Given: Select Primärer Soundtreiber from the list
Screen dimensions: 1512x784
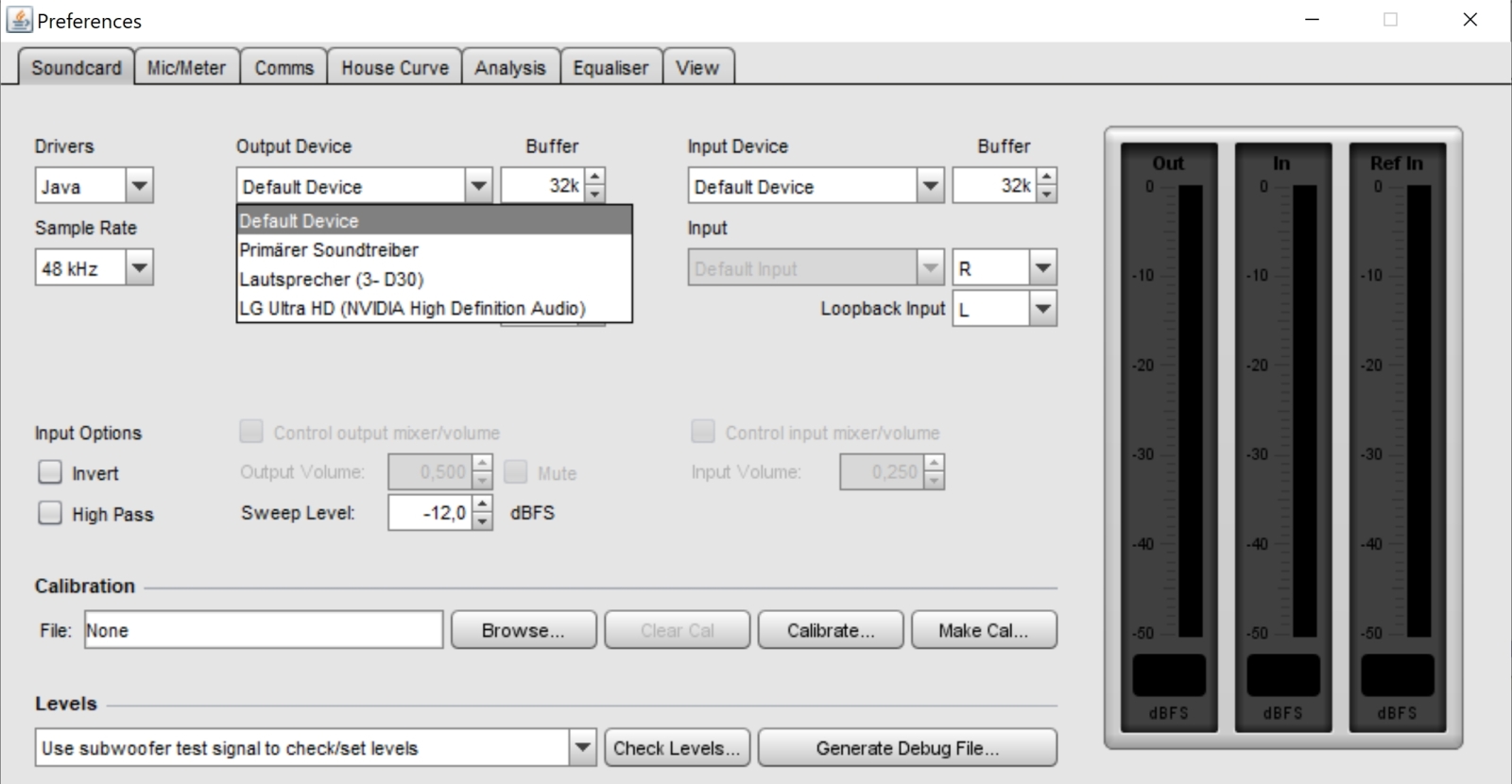Looking at the screenshot, I should tap(329, 250).
